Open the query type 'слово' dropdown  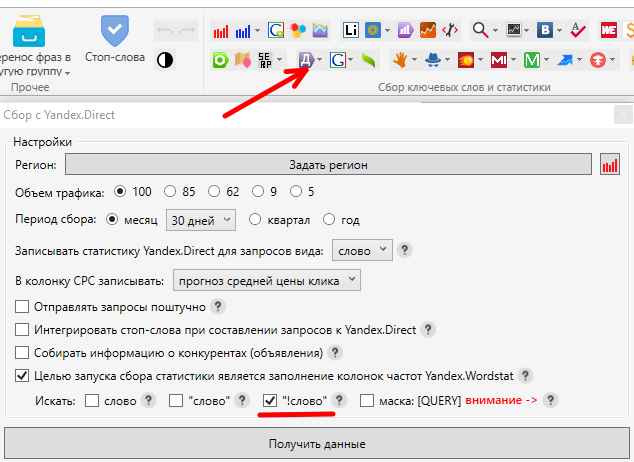click(362, 250)
